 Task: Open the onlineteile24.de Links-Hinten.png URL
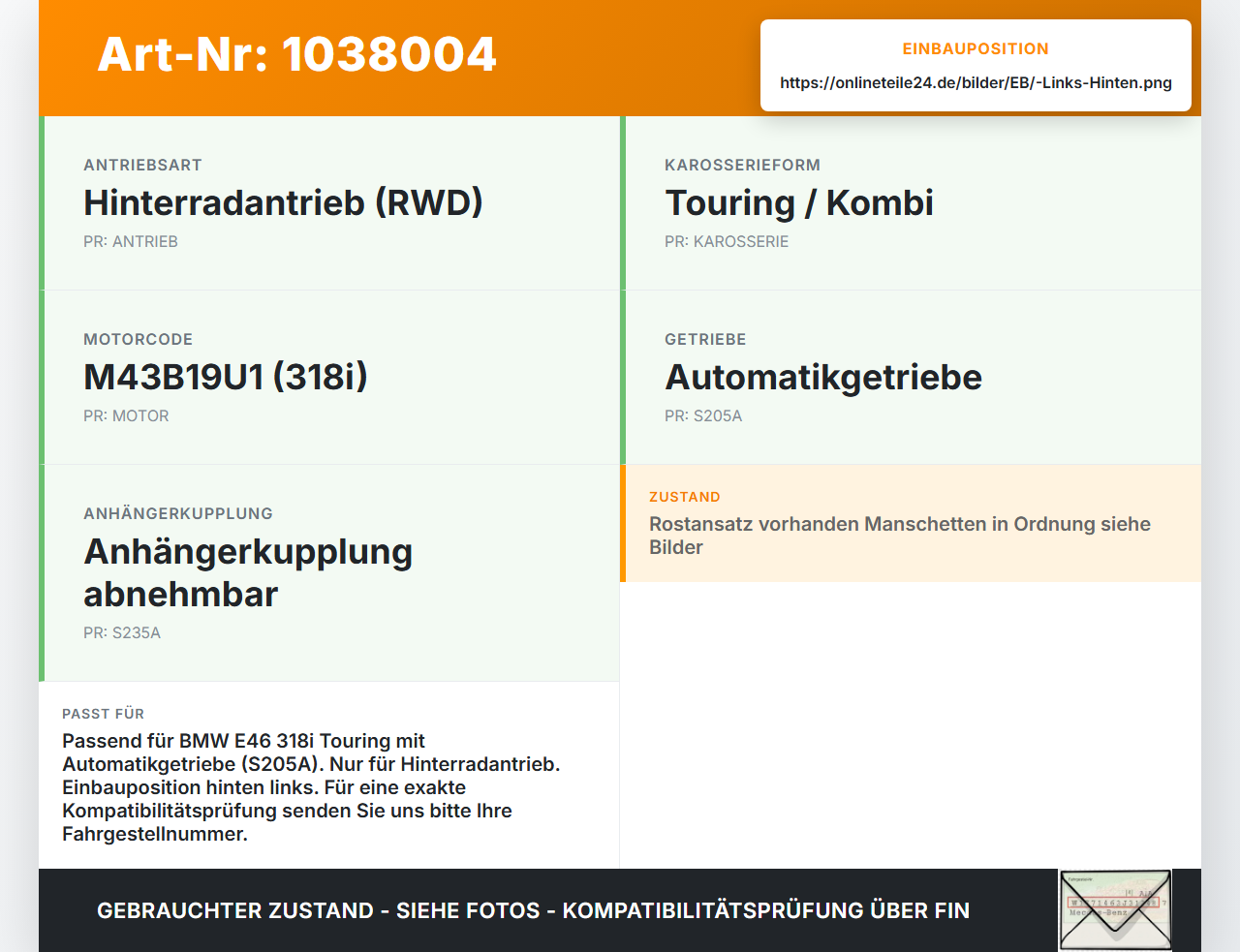[976, 82]
